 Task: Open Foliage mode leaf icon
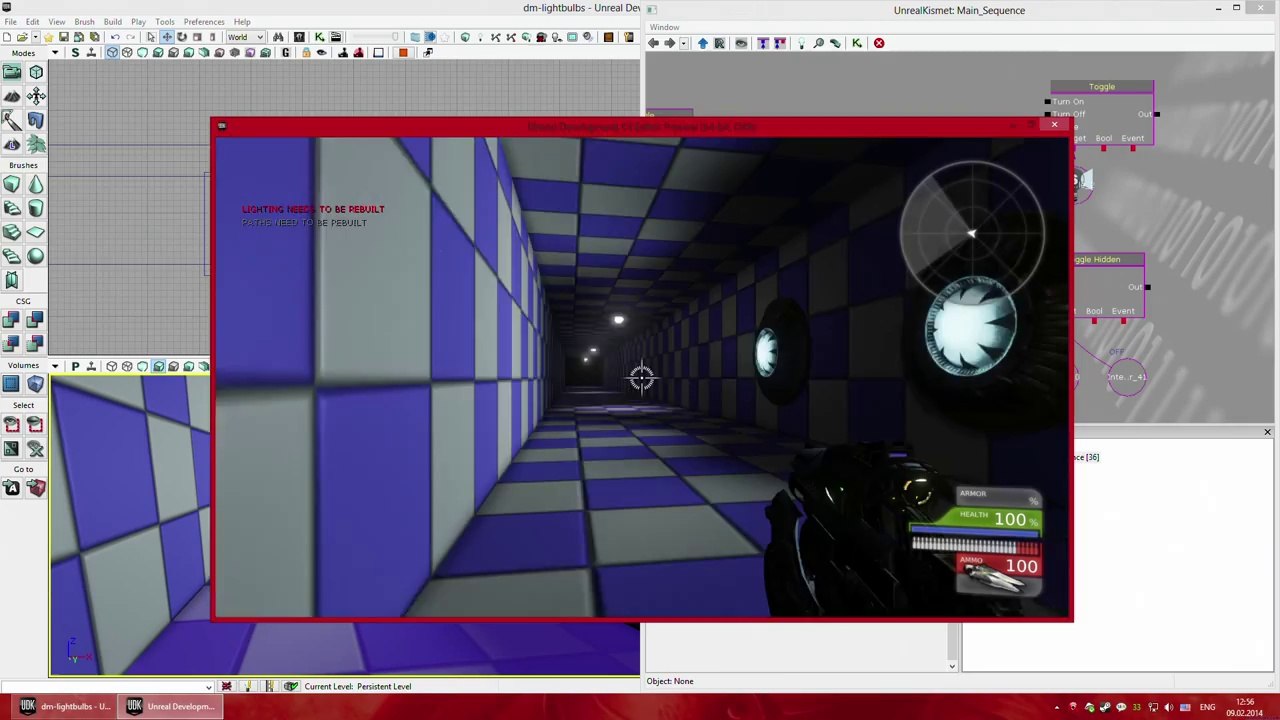pyautogui.click(x=36, y=144)
